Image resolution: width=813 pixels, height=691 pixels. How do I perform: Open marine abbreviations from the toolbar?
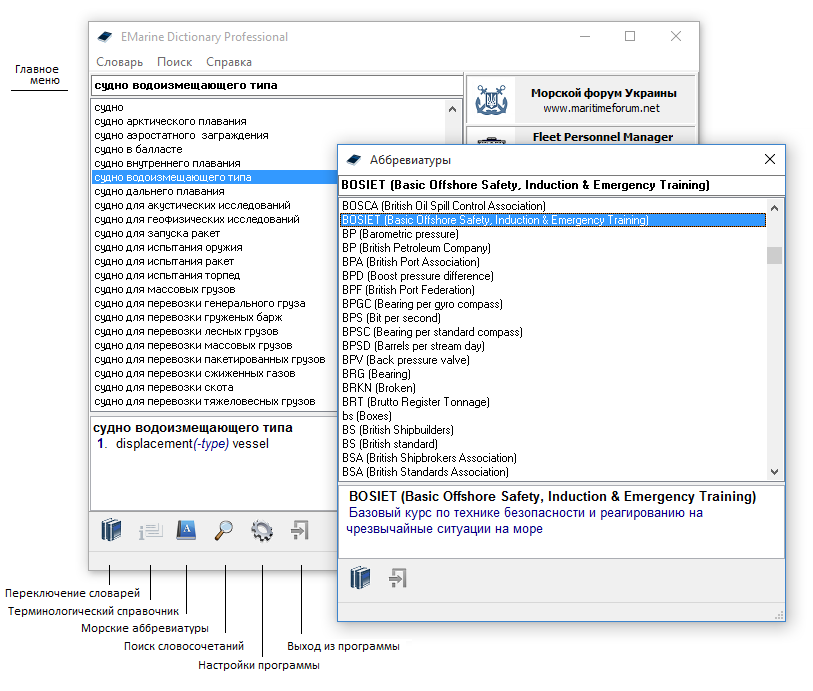point(187,530)
